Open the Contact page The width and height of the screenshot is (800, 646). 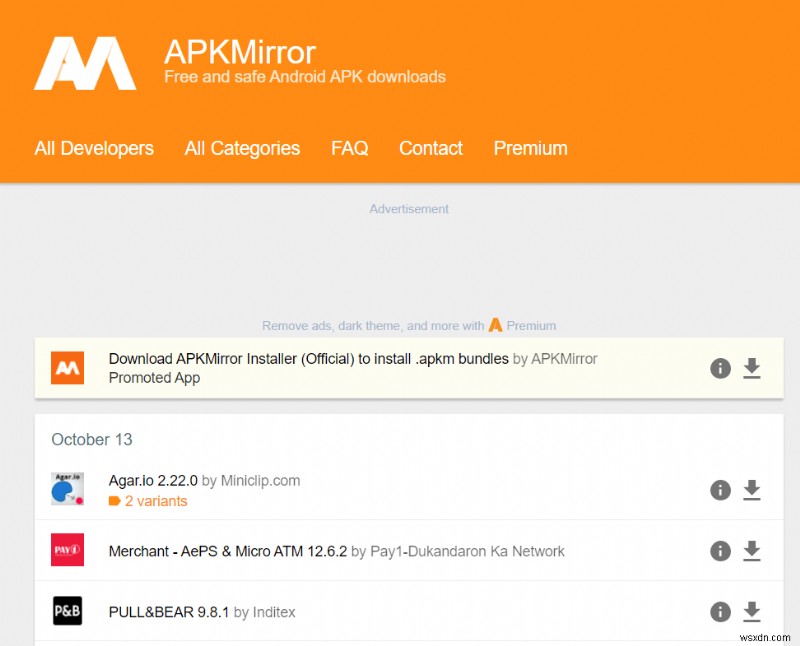430,148
